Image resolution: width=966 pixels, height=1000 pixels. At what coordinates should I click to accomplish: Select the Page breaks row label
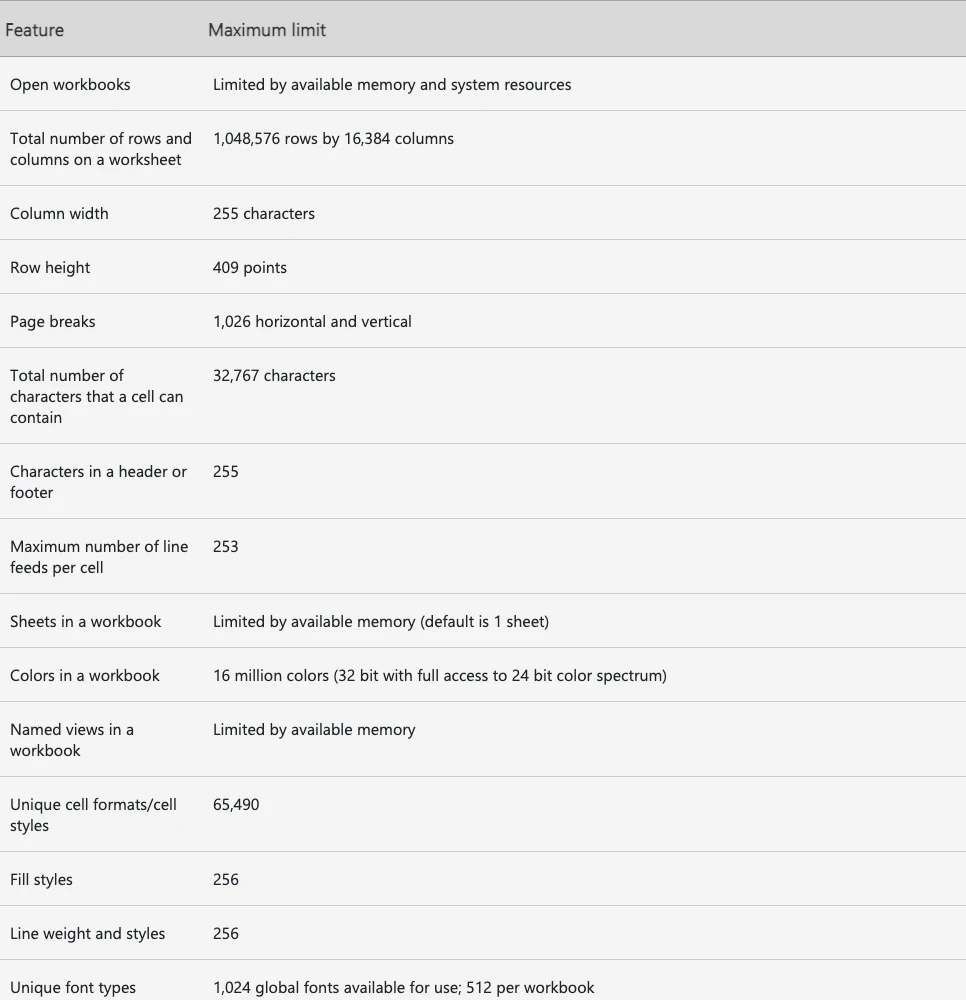point(52,321)
